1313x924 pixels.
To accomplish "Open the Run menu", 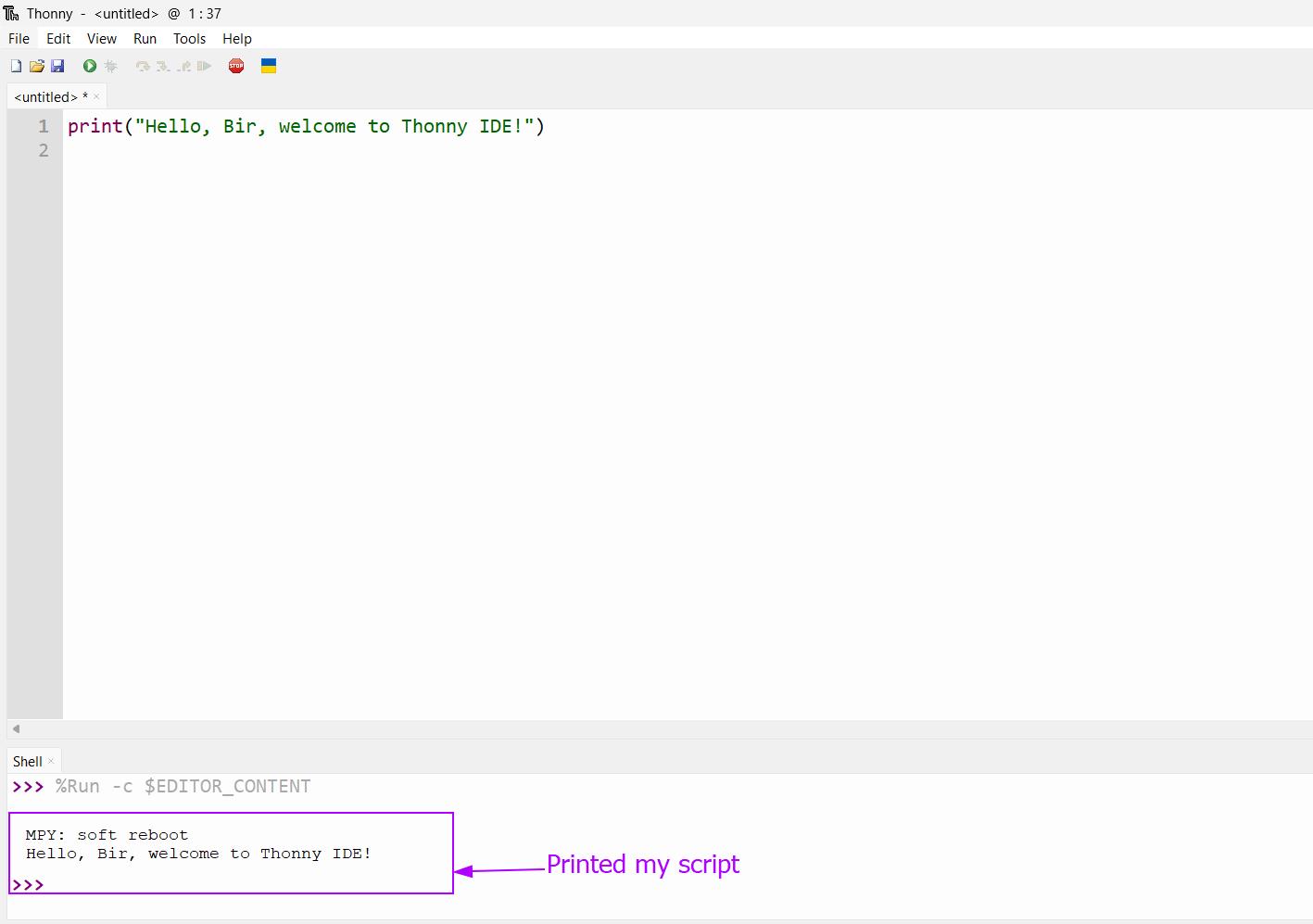I will coord(145,39).
